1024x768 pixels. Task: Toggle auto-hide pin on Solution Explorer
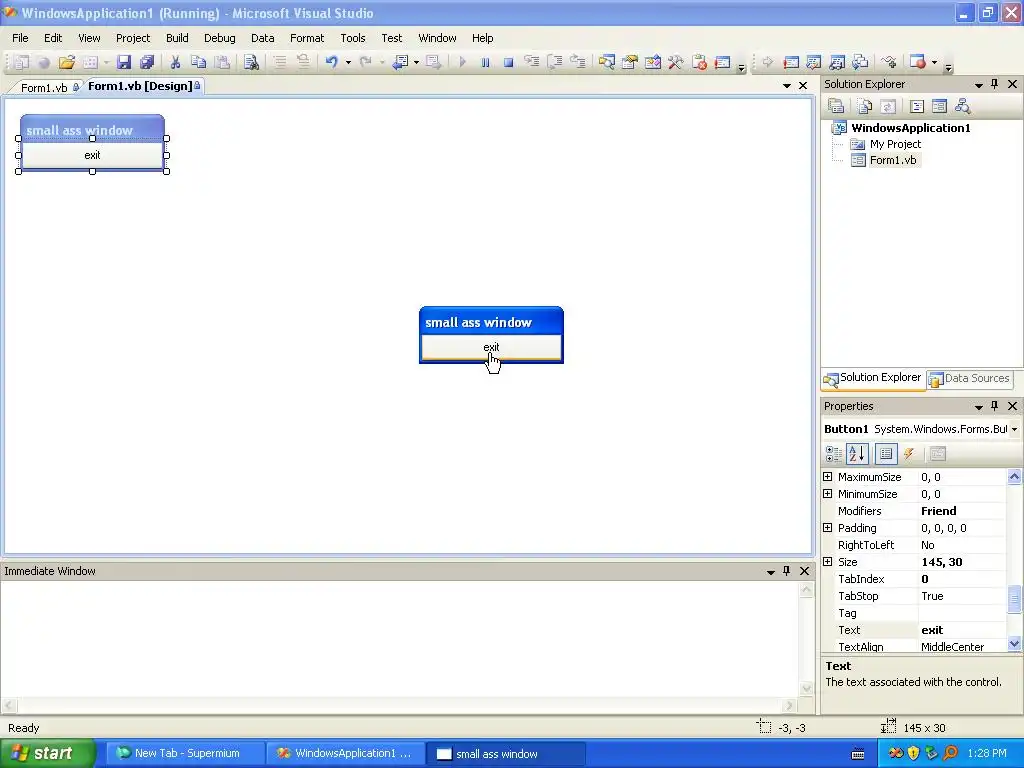click(995, 84)
